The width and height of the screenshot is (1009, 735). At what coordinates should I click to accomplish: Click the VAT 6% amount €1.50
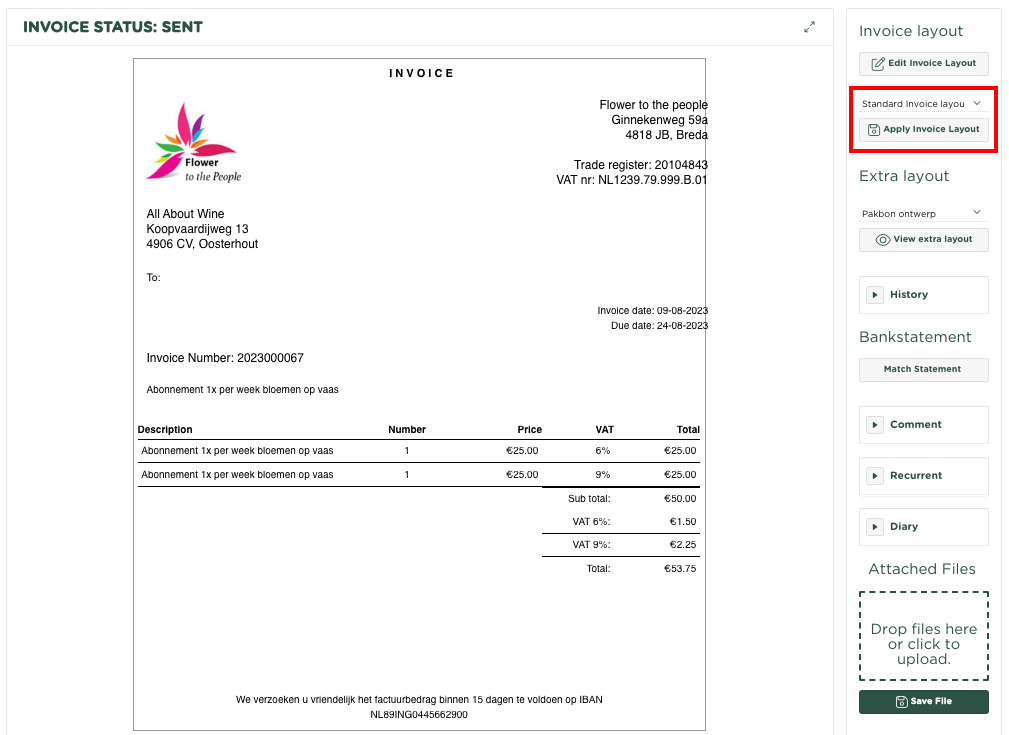coord(683,522)
